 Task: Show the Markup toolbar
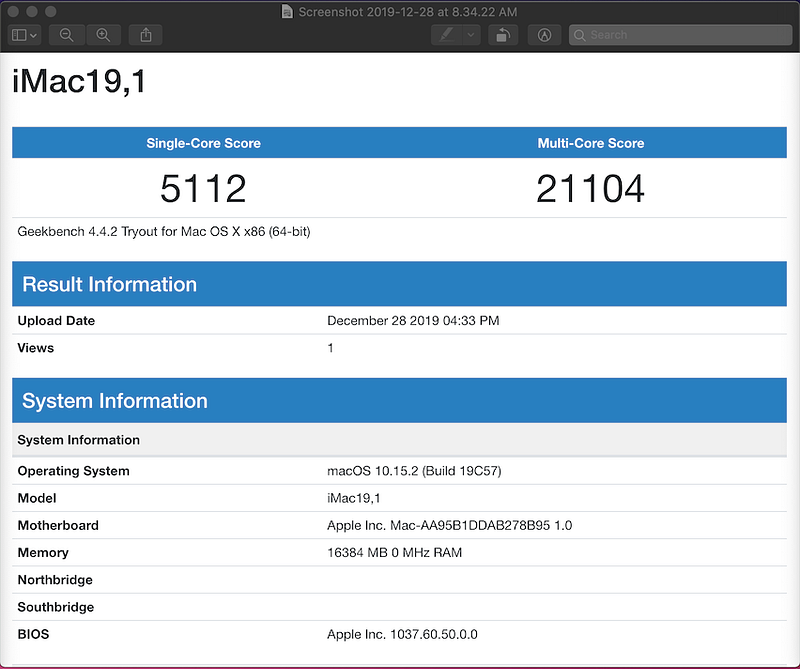[544, 35]
